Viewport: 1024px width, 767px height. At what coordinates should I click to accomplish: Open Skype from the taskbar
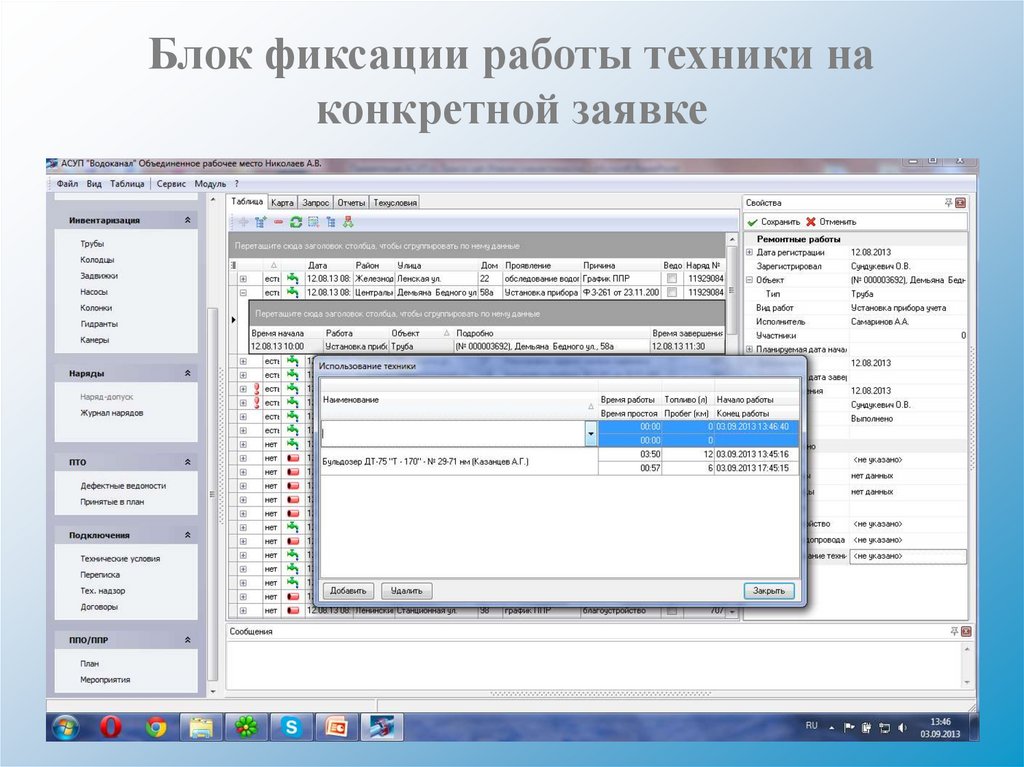tap(291, 726)
